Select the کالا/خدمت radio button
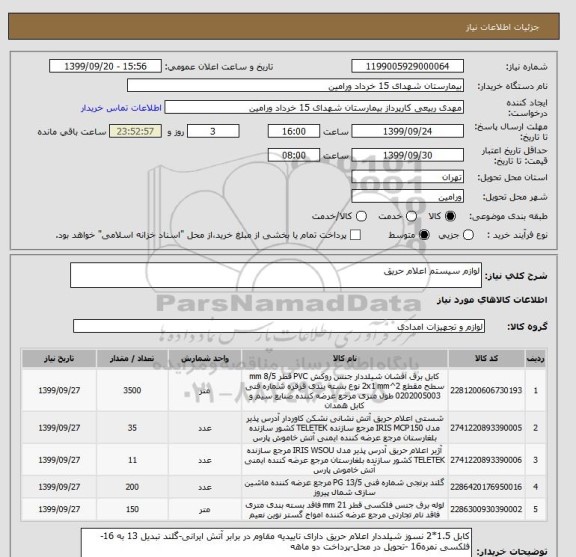The image size is (576, 557). click(361, 216)
